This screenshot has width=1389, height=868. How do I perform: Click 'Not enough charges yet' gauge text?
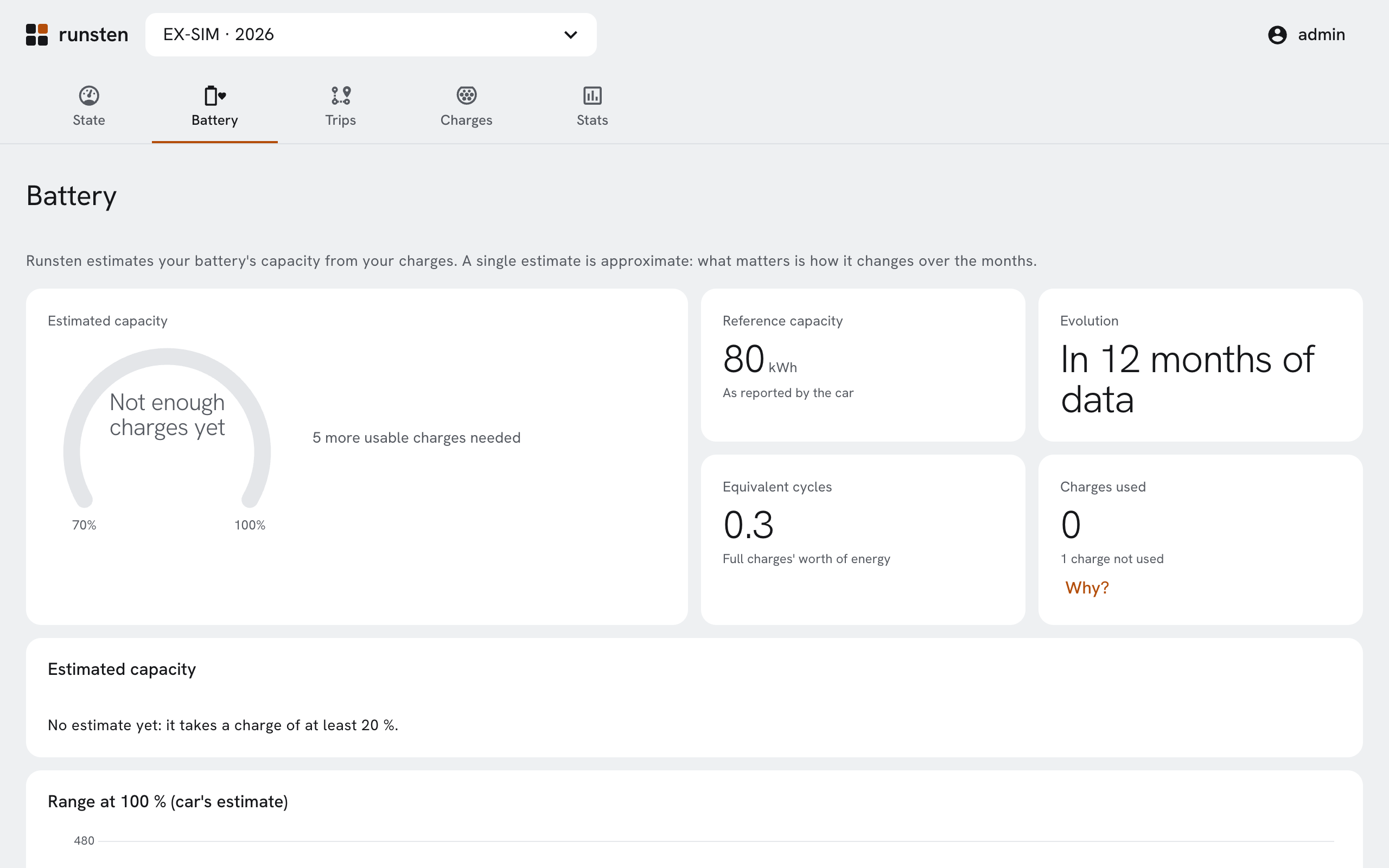point(167,415)
